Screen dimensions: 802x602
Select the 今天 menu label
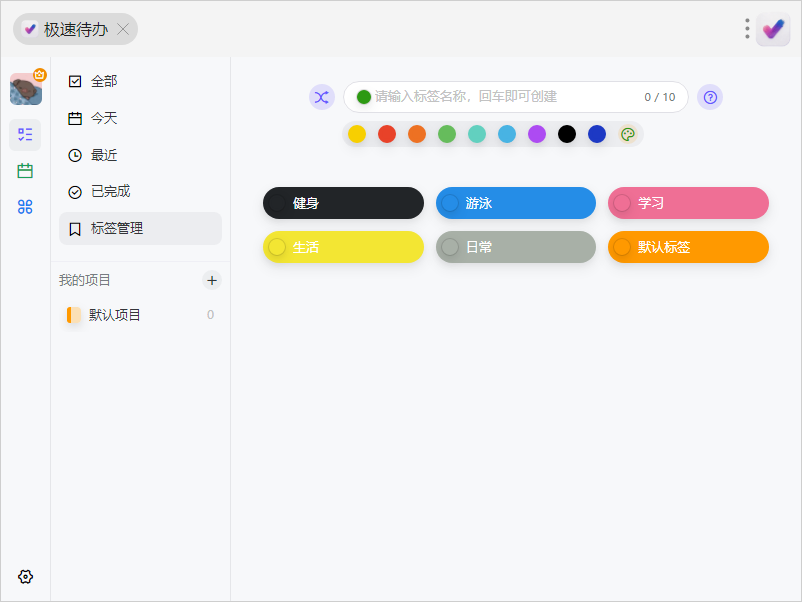(x=104, y=118)
